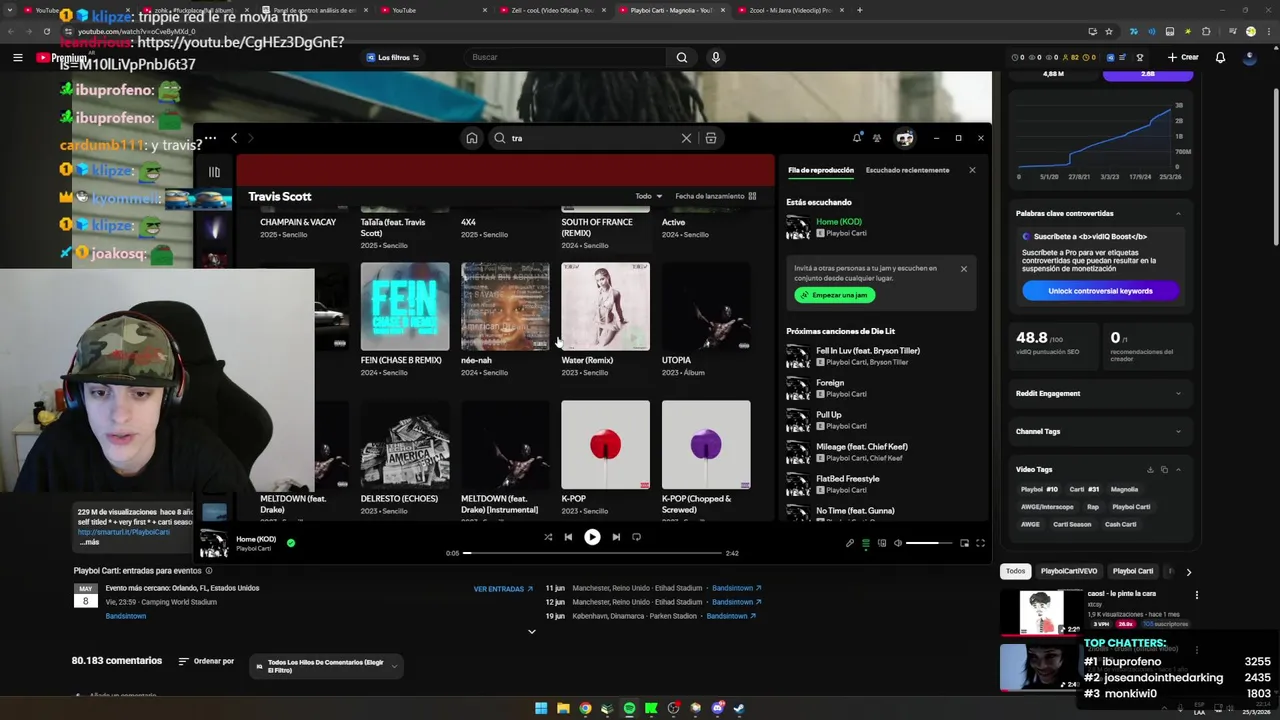Show next recommendation chips arrow

pos(1188,572)
